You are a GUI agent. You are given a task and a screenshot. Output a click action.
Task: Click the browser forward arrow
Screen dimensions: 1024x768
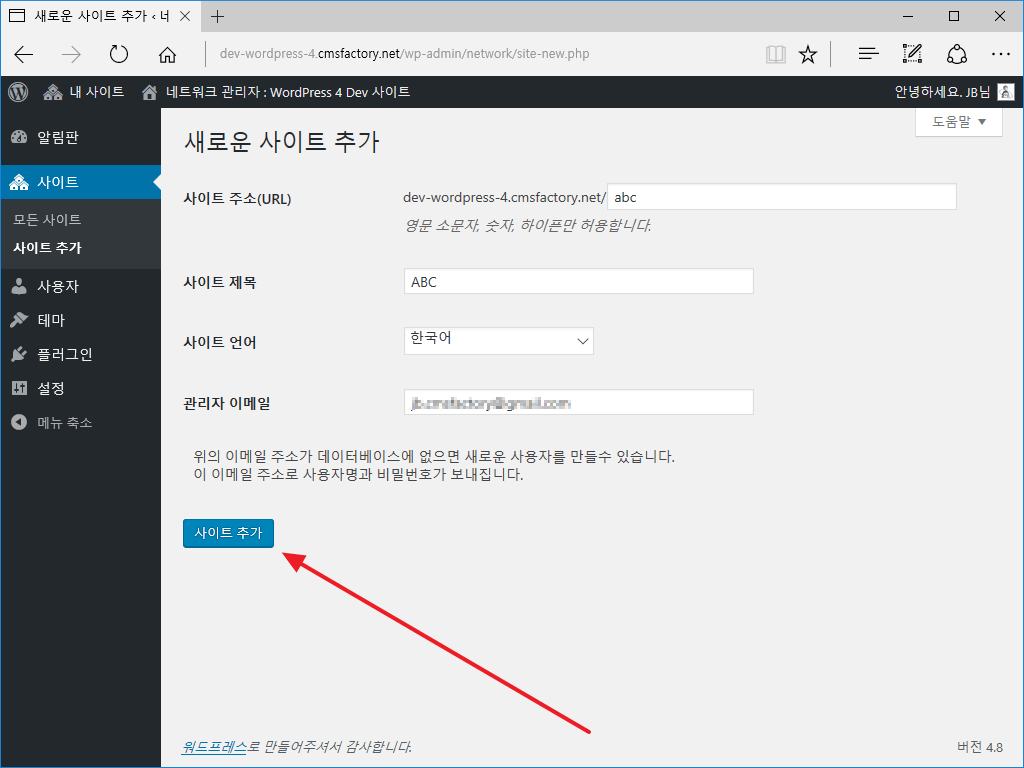(71, 54)
